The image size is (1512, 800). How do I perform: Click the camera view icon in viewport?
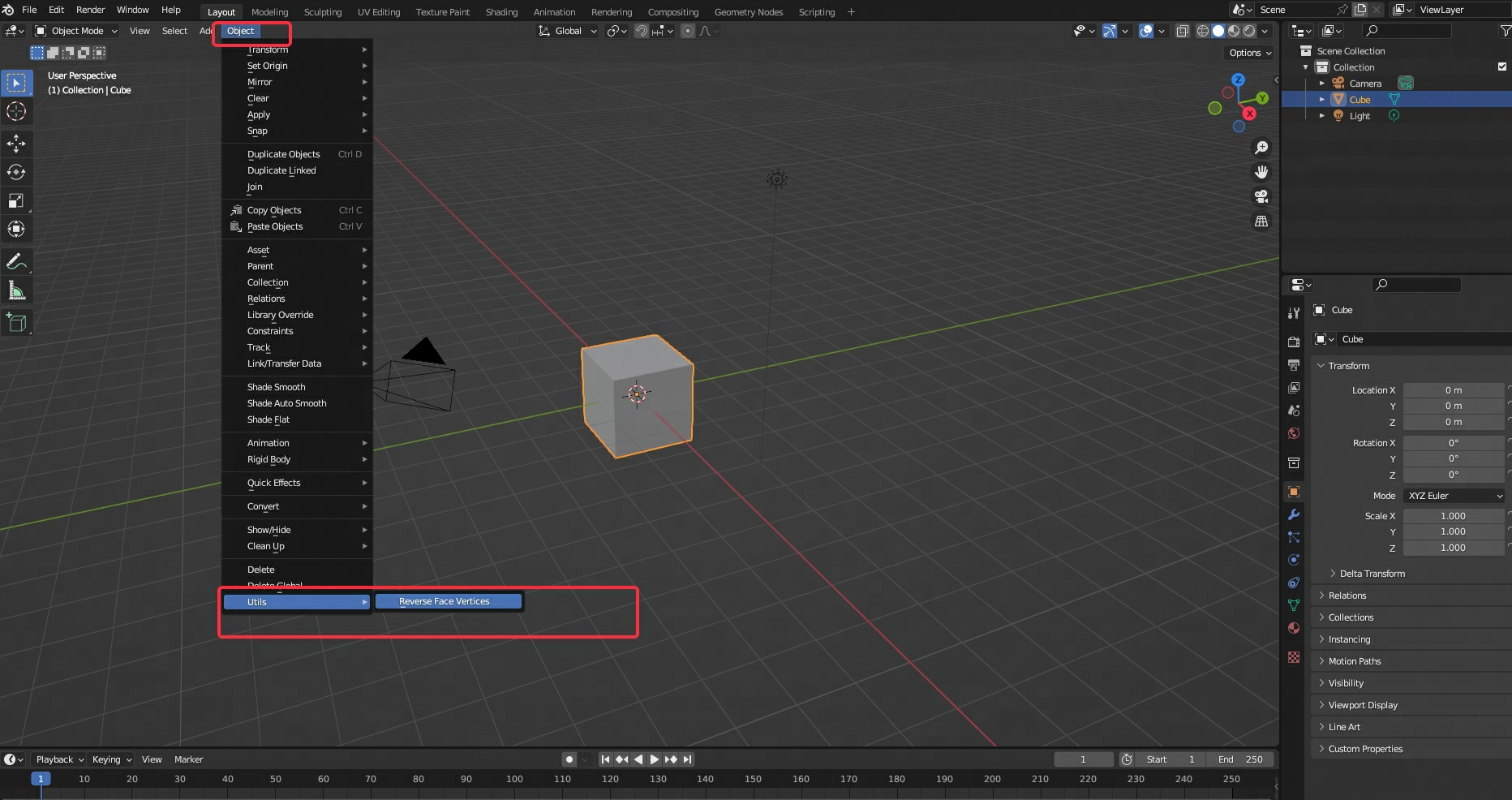tap(1261, 196)
